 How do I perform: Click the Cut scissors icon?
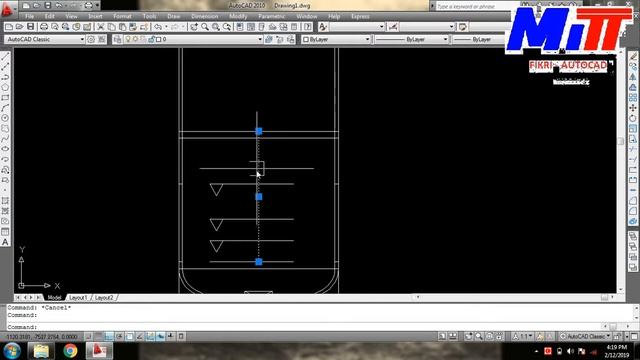pos(100,27)
